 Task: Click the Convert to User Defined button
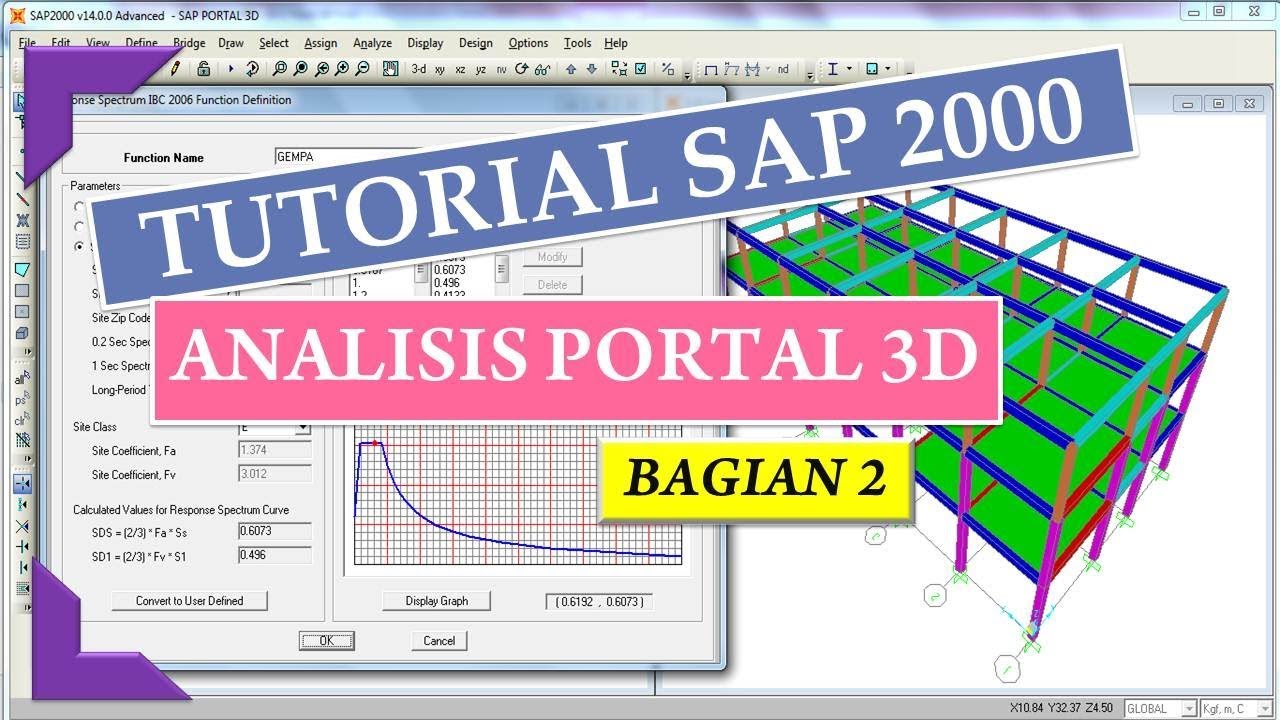point(190,601)
